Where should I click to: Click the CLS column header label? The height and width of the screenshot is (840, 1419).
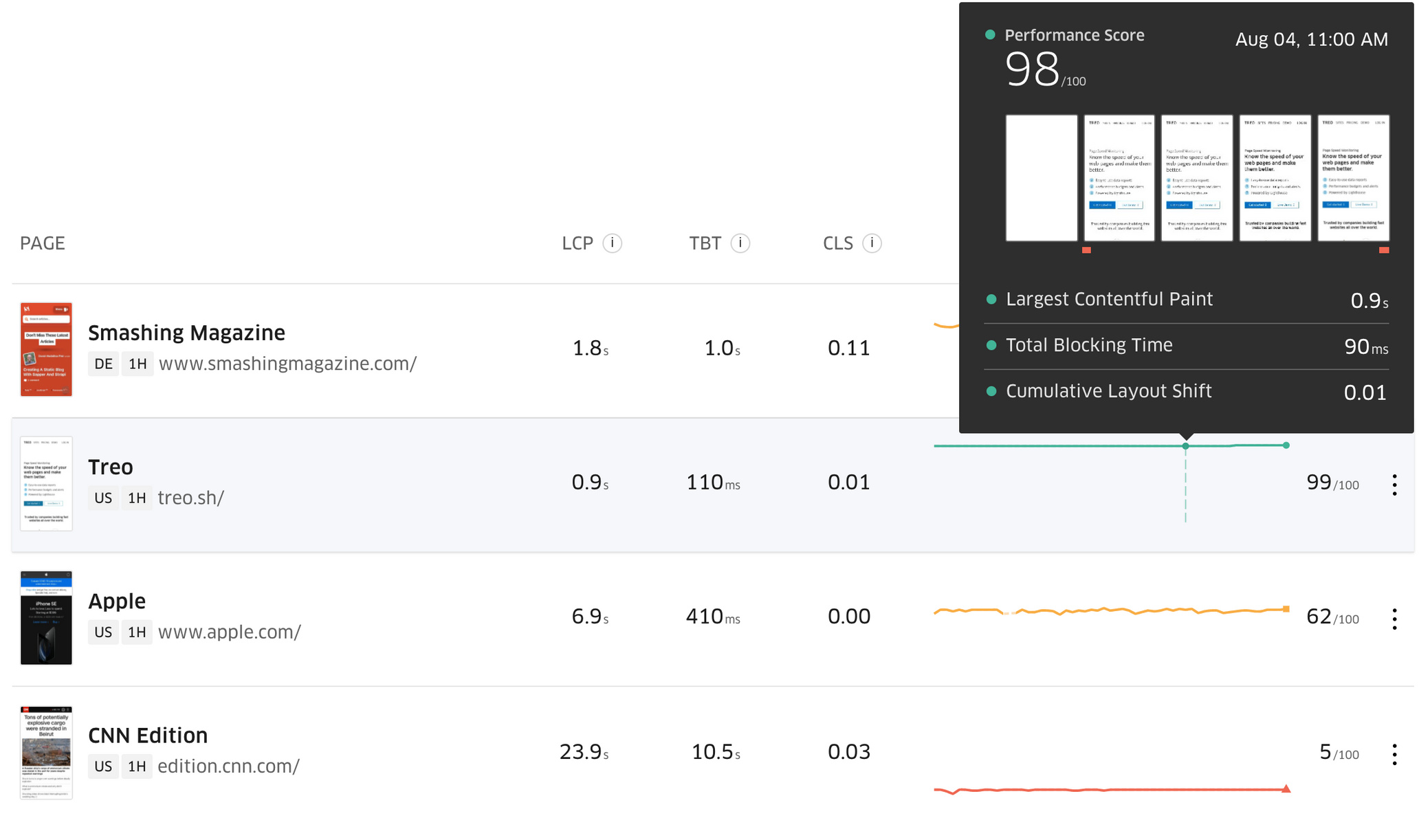click(838, 243)
